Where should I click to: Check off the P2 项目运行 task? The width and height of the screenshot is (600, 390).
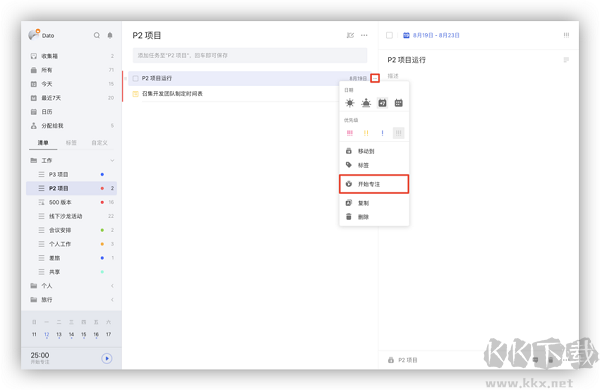coord(135,78)
